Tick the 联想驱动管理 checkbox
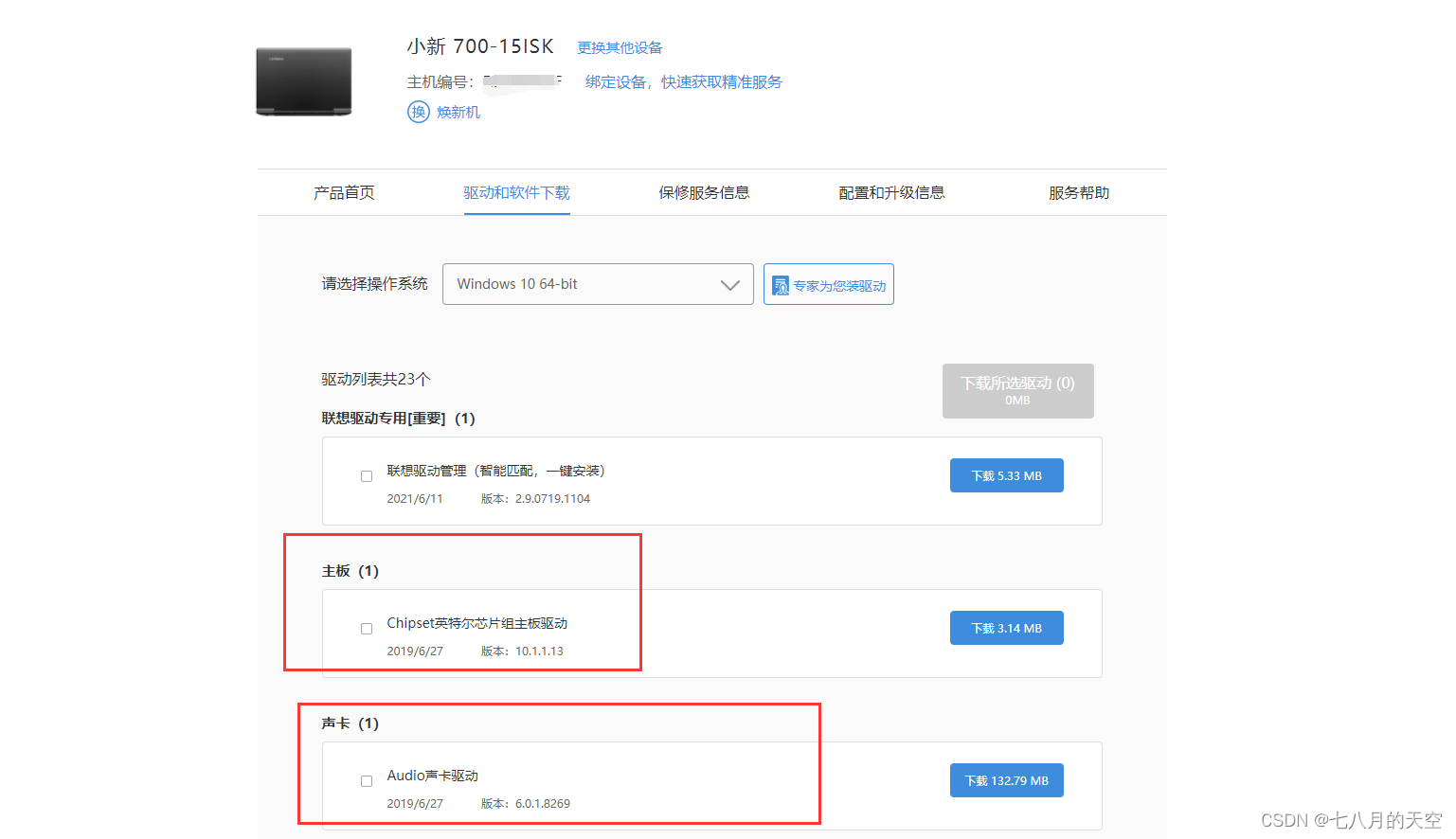1456x839 pixels. coord(367,476)
